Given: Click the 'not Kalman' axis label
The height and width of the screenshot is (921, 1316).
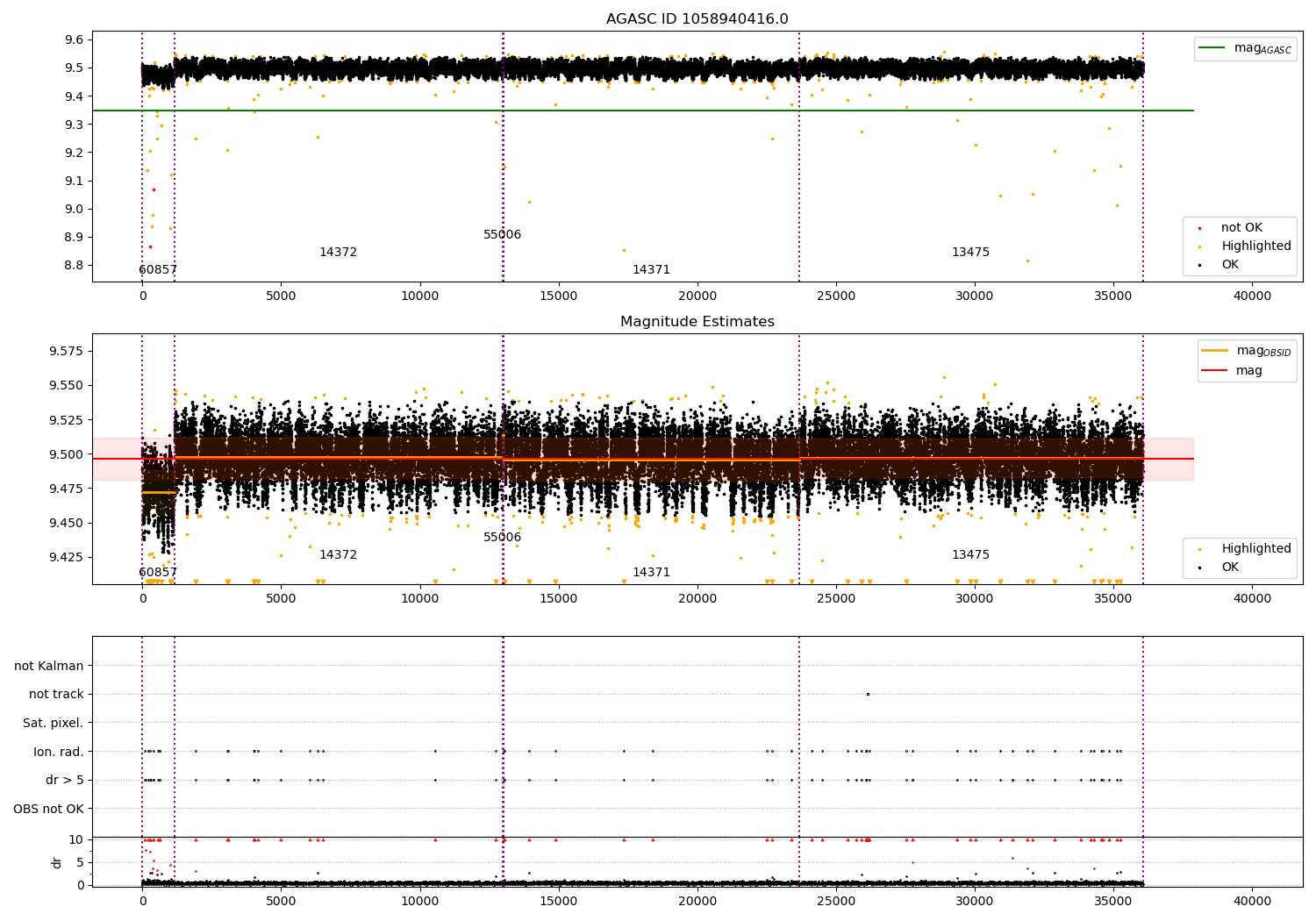Looking at the screenshot, I should 49,667.
